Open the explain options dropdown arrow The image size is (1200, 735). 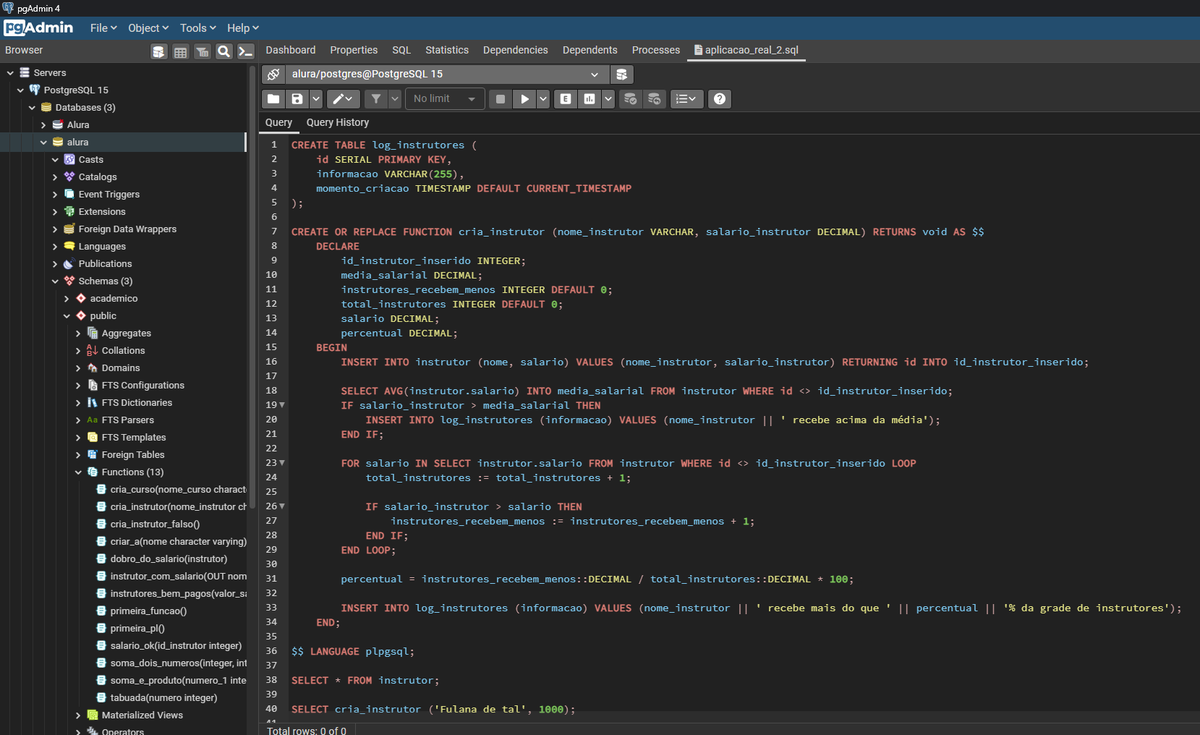(x=607, y=99)
